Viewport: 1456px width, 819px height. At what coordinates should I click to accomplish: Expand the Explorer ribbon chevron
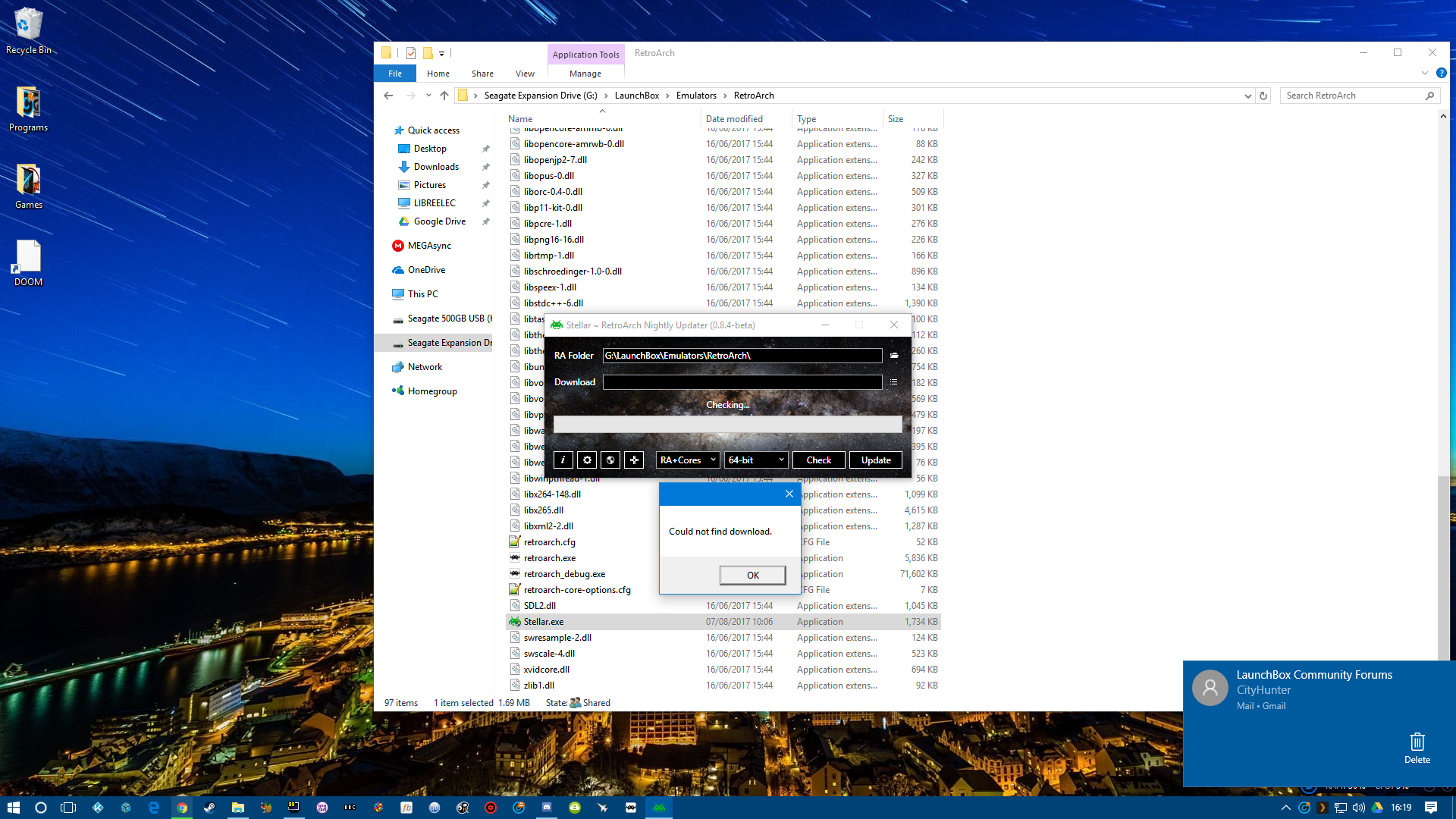pos(1425,73)
